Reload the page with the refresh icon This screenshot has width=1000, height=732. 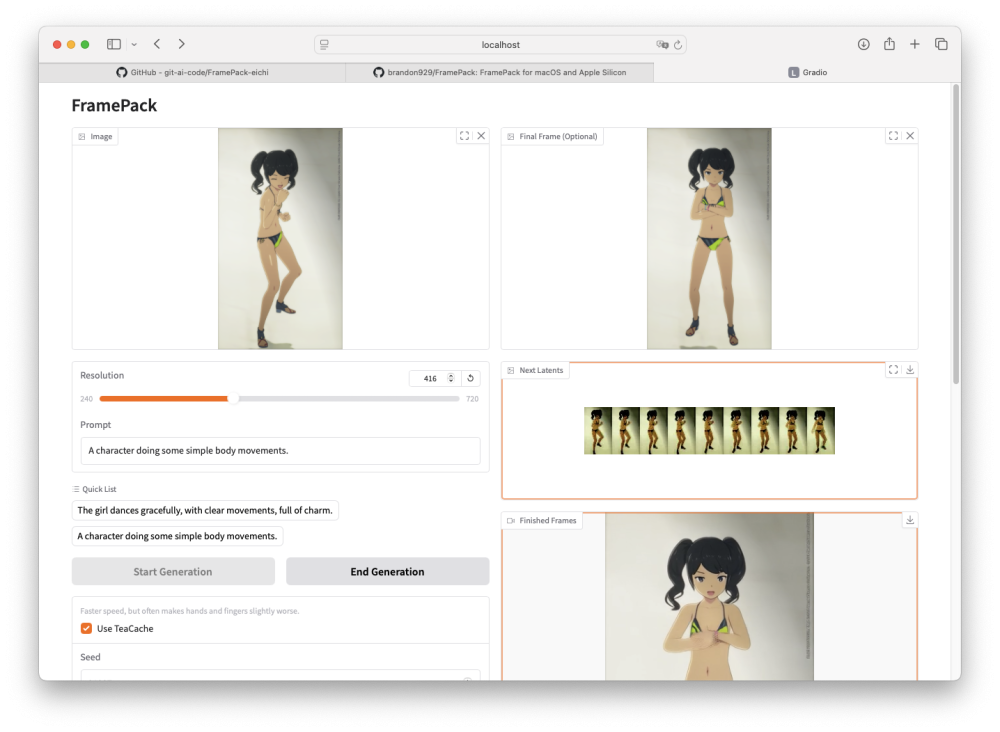[x=678, y=45]
